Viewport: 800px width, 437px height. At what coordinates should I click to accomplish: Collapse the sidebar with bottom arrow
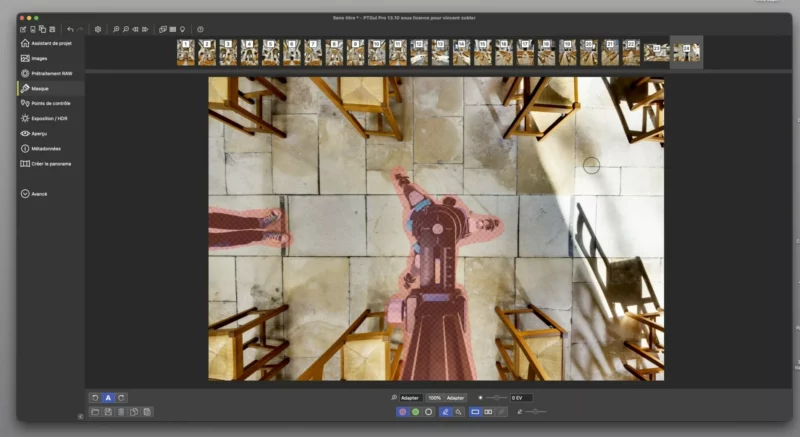click(x=80, y=417)
